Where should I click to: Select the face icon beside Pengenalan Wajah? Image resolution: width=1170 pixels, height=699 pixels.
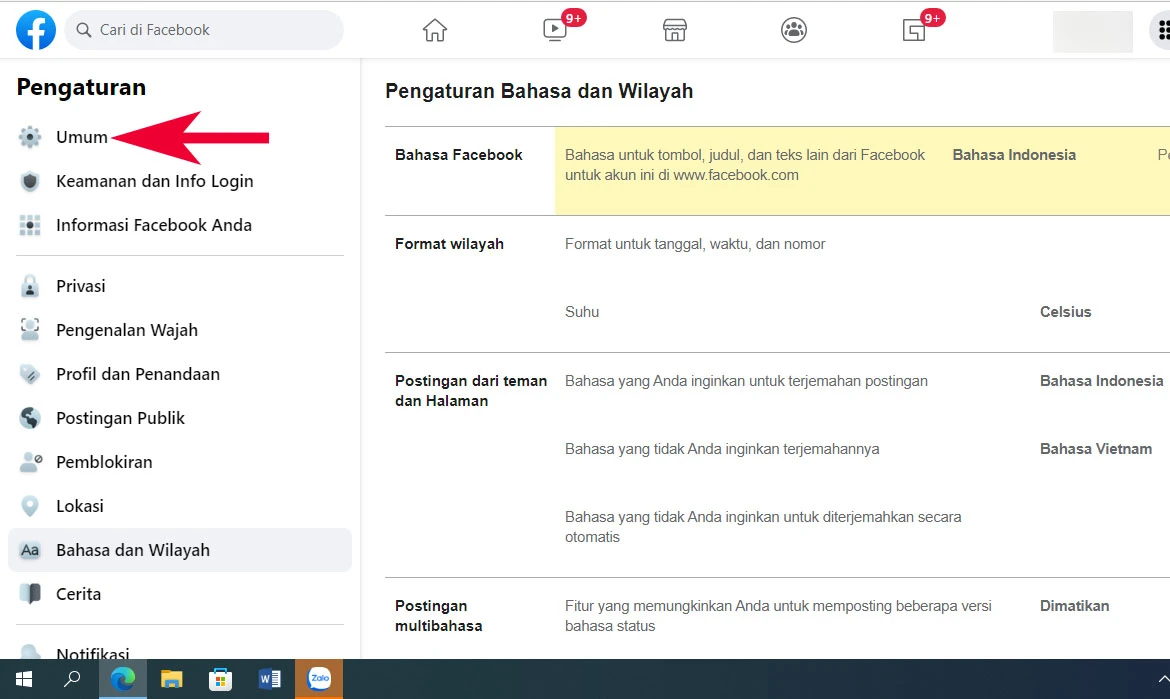tap(29, 330)
